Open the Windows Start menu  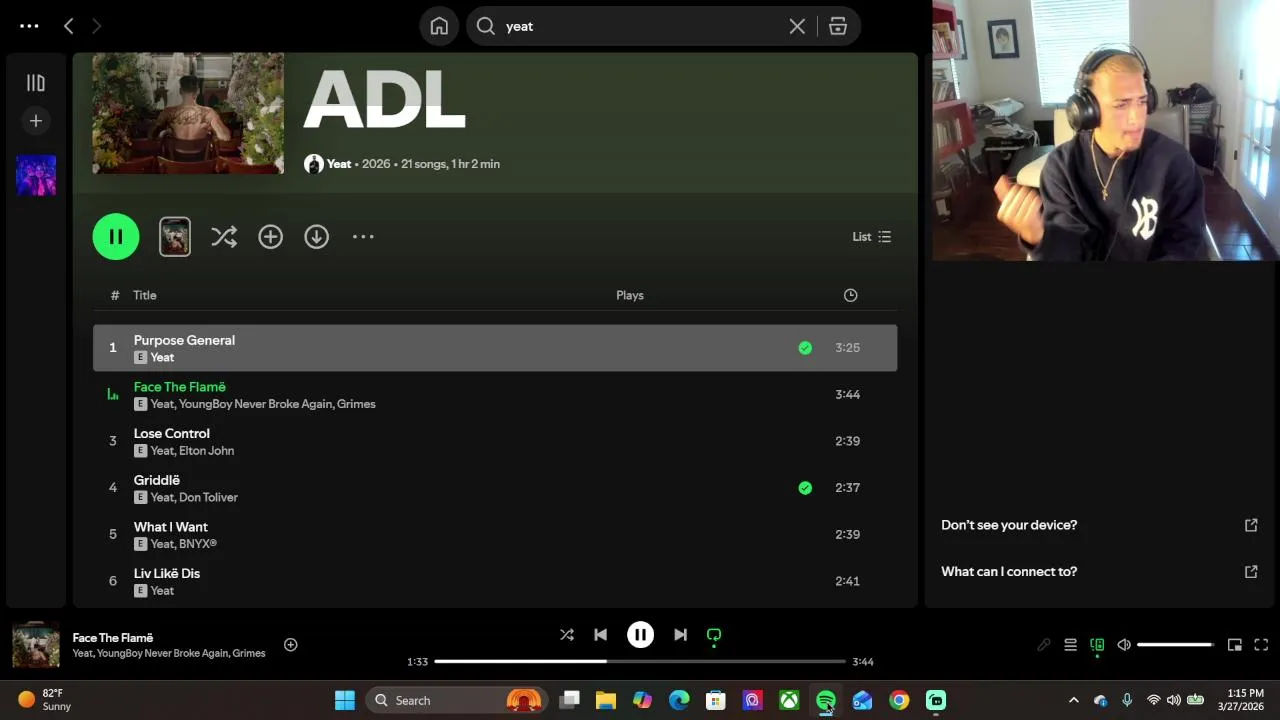point(345,700)
